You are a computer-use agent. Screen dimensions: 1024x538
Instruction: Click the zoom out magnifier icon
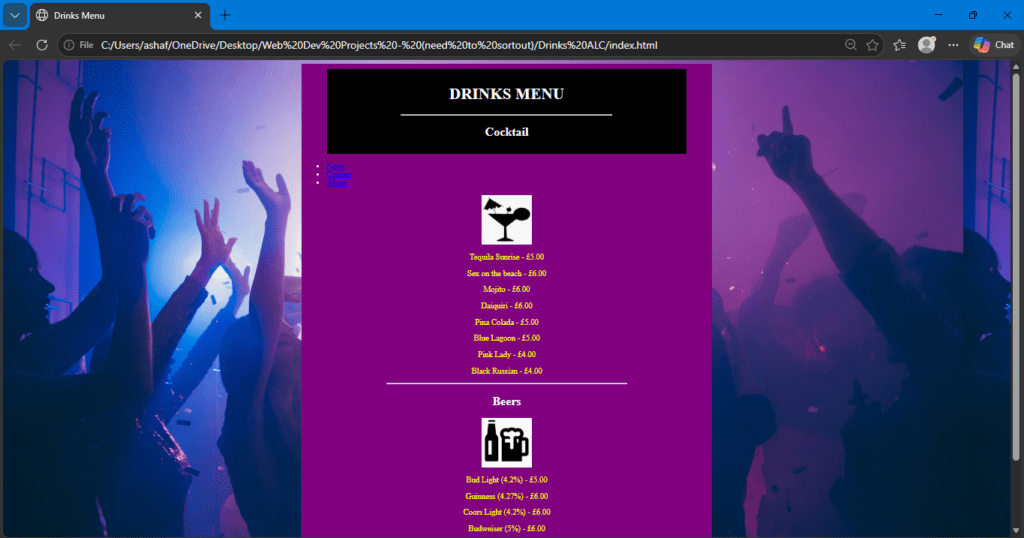[x=850, y=45]
